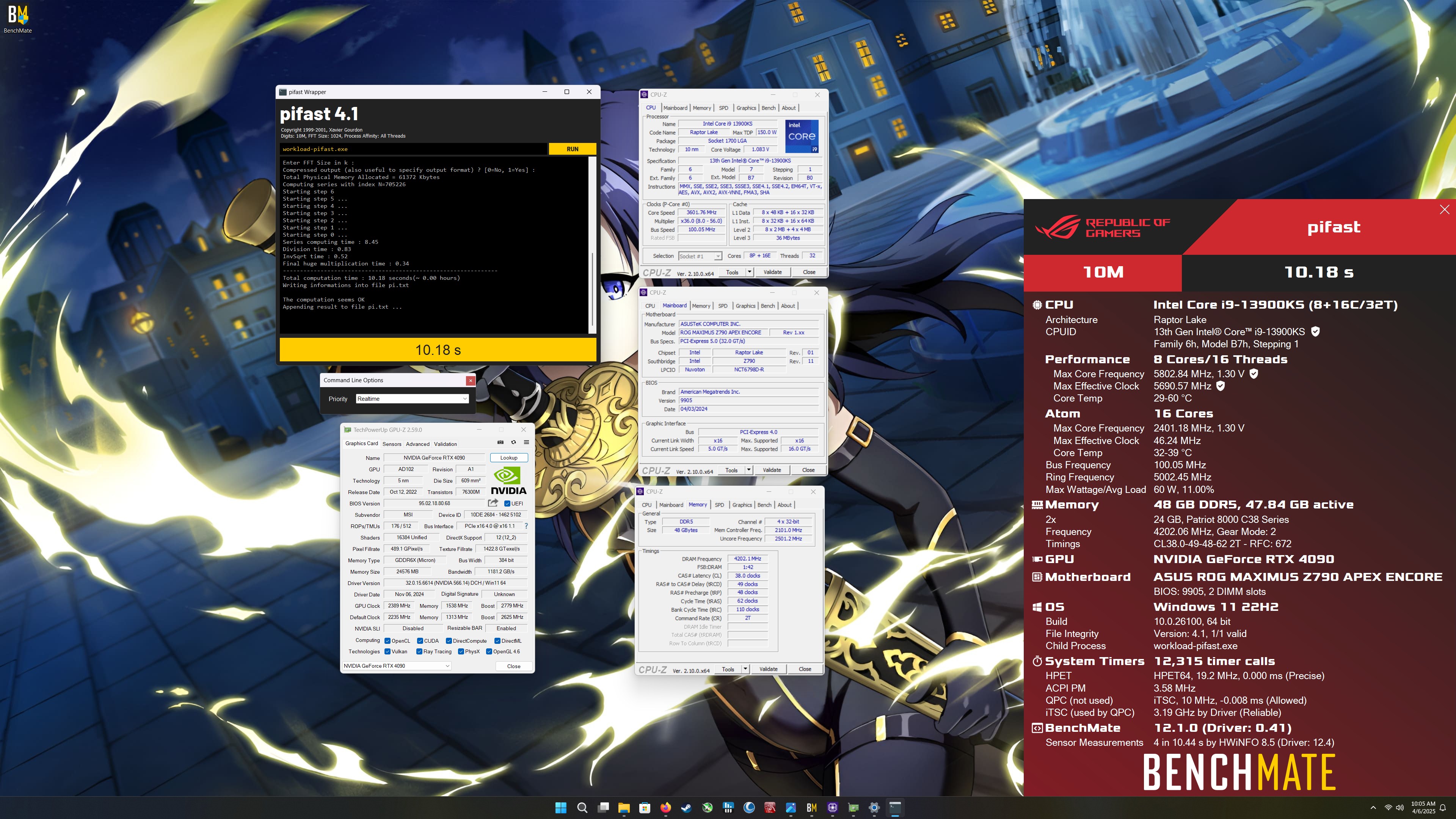Toggle the Ray Tracing checkbox
The width and height of the screenshot is (1456, 819).
click(x=420, y=652)
